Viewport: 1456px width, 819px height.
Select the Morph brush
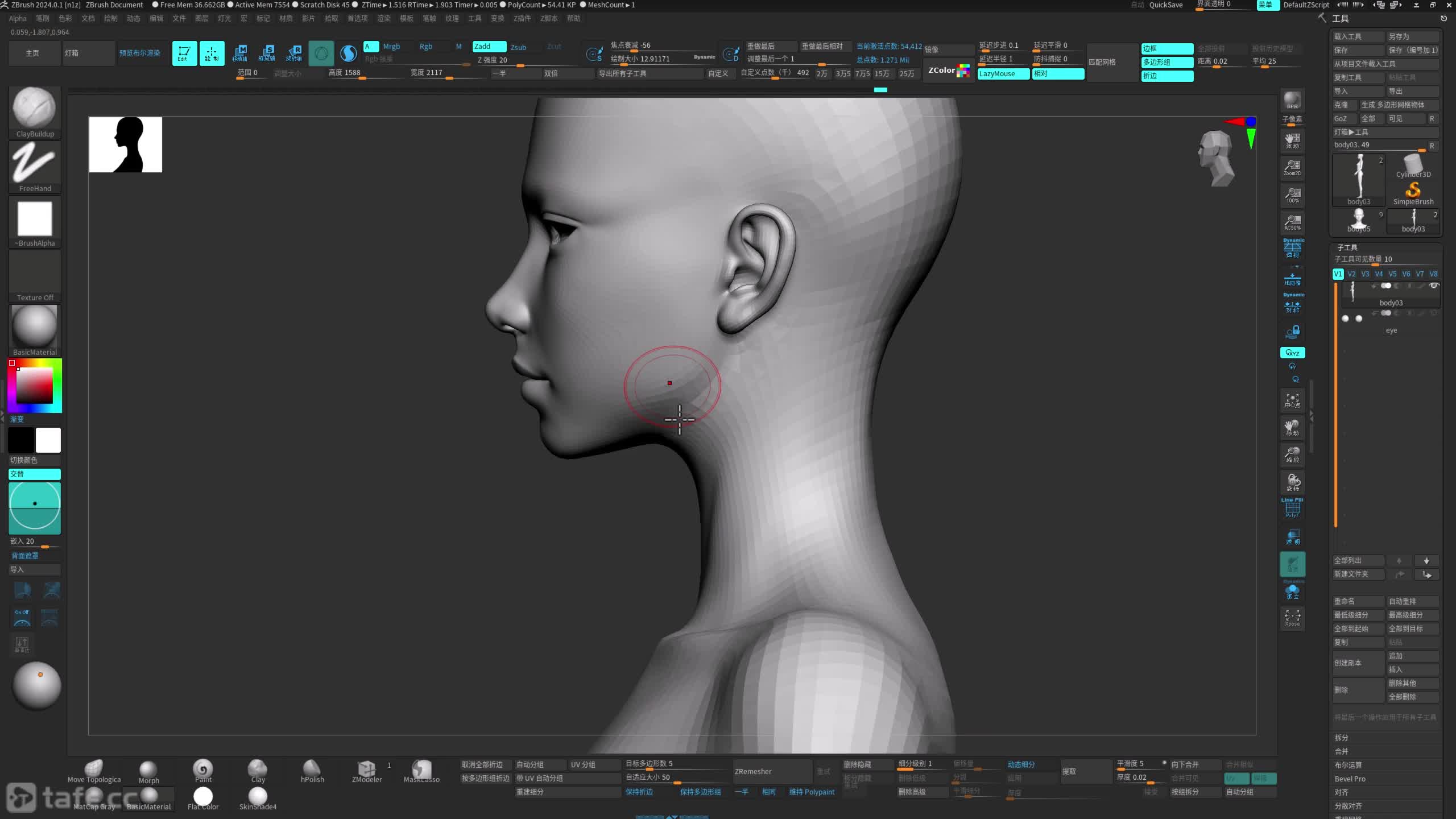pos(148,772)
